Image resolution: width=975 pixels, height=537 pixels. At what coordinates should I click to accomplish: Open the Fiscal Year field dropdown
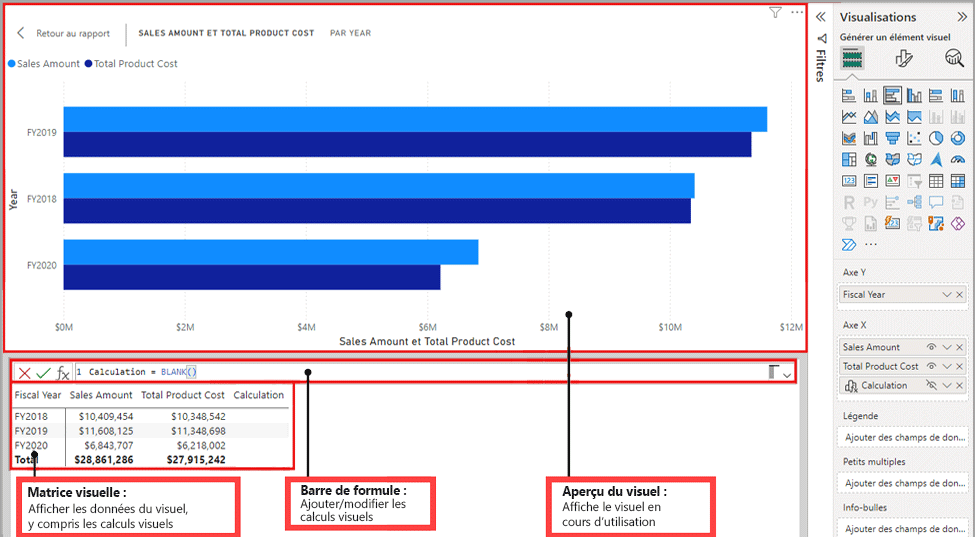946,295
